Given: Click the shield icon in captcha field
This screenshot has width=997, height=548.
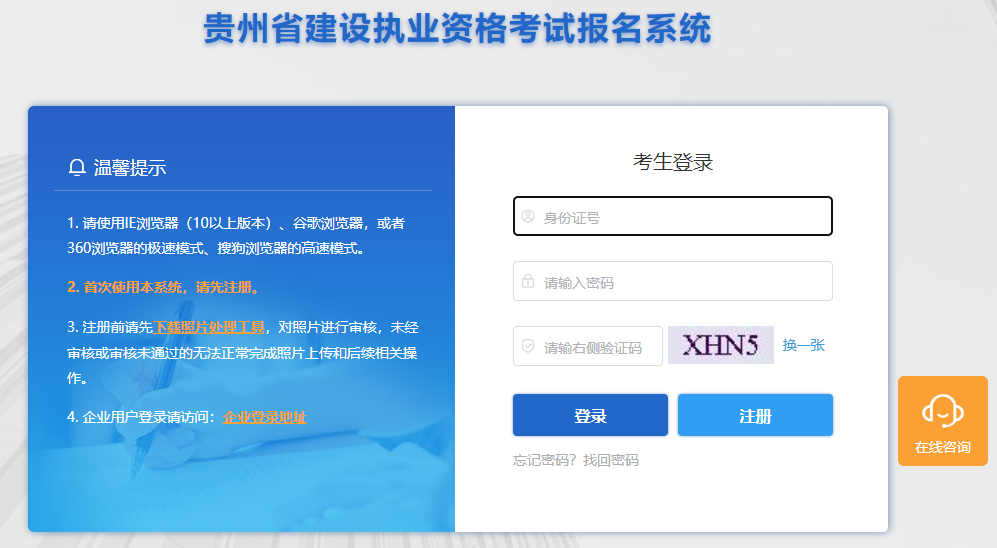Looking at the screenshot, I should (528, 346).
